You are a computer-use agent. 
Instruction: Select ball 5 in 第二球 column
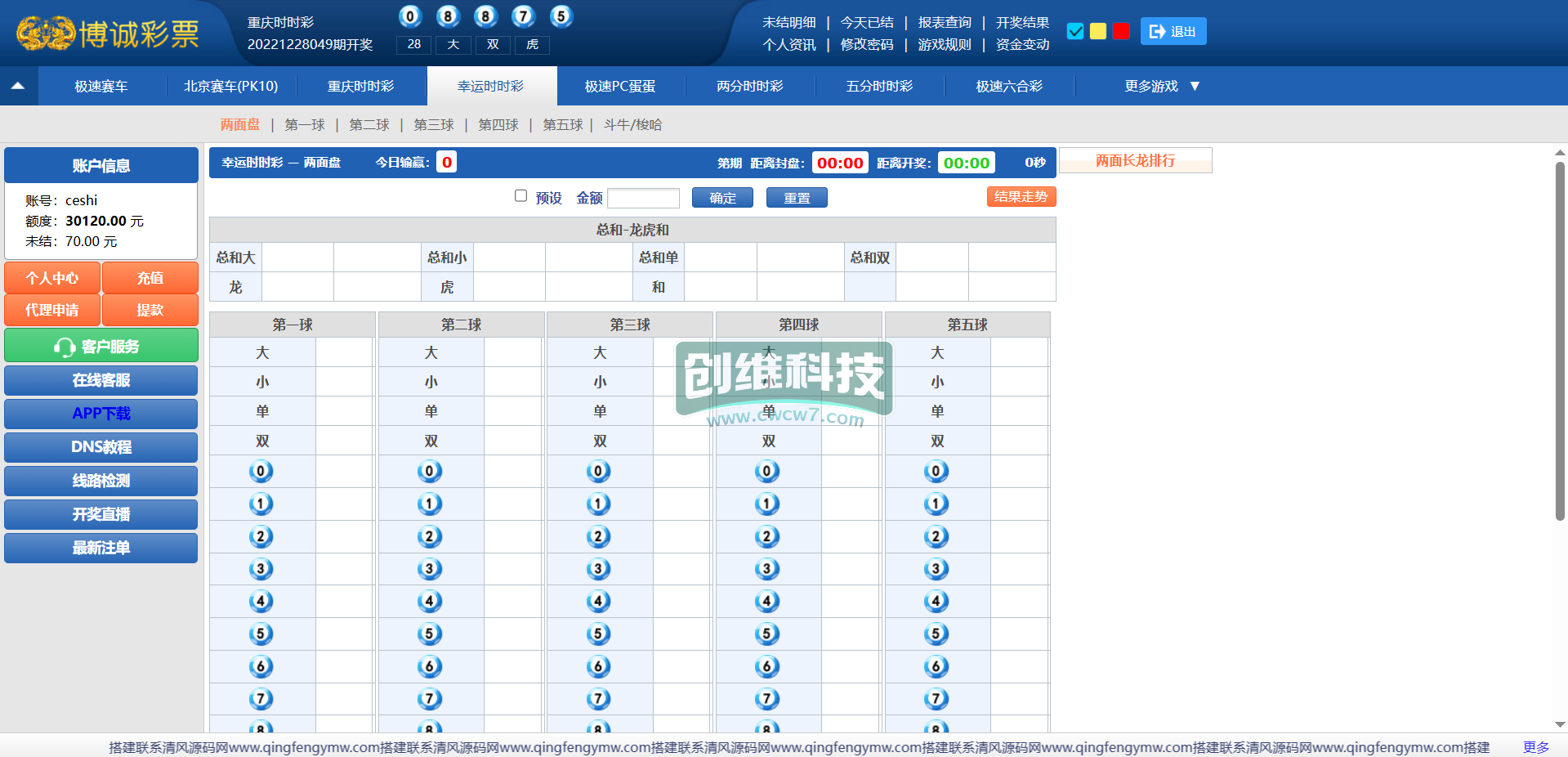[x=430, y=634]
